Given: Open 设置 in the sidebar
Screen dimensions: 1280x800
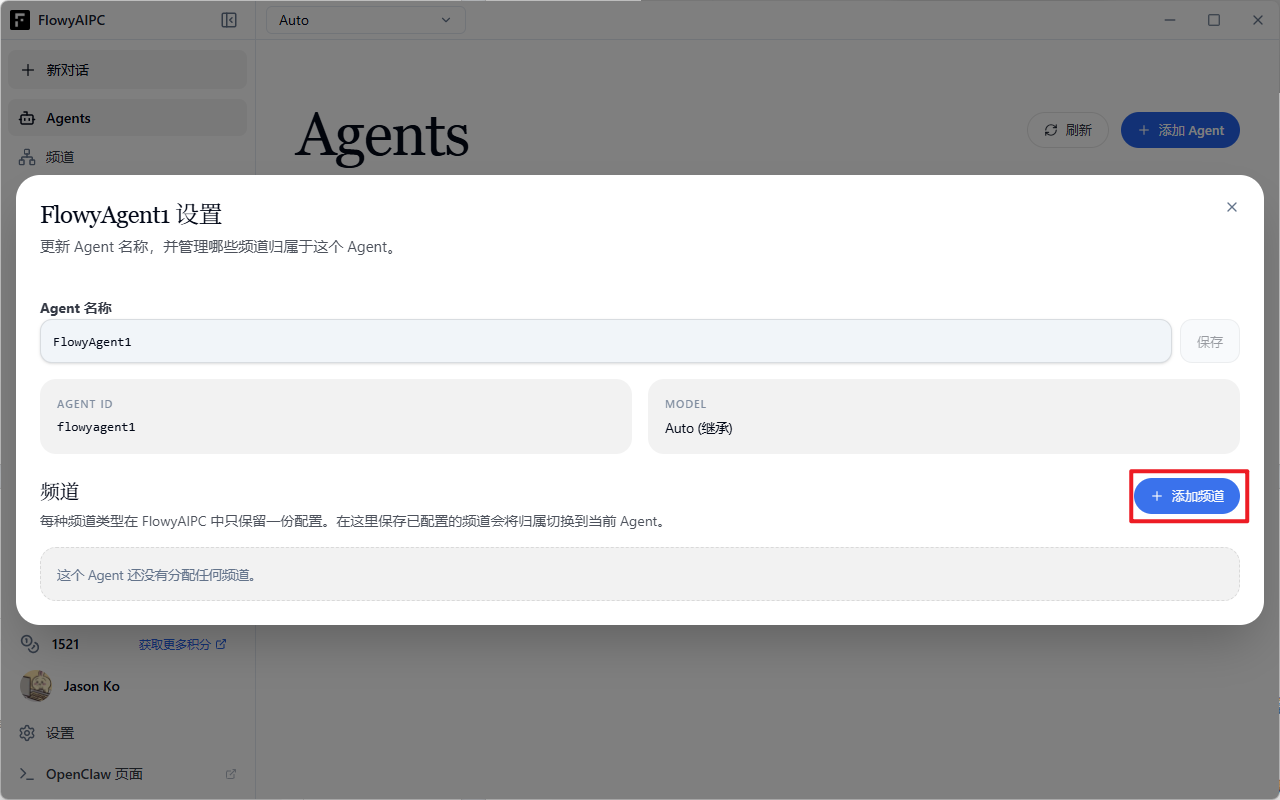Looking at the screenshot, I should (60, 733).
